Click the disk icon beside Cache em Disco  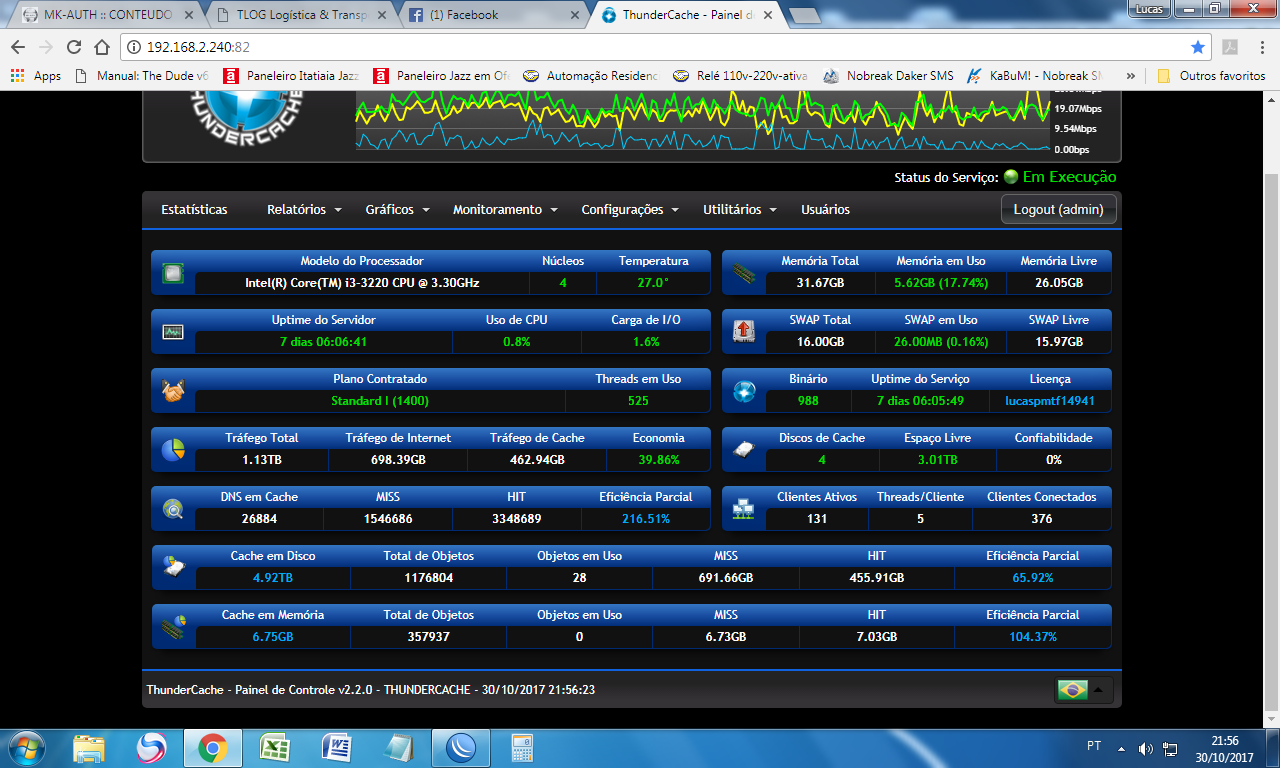tap(173, 568)
